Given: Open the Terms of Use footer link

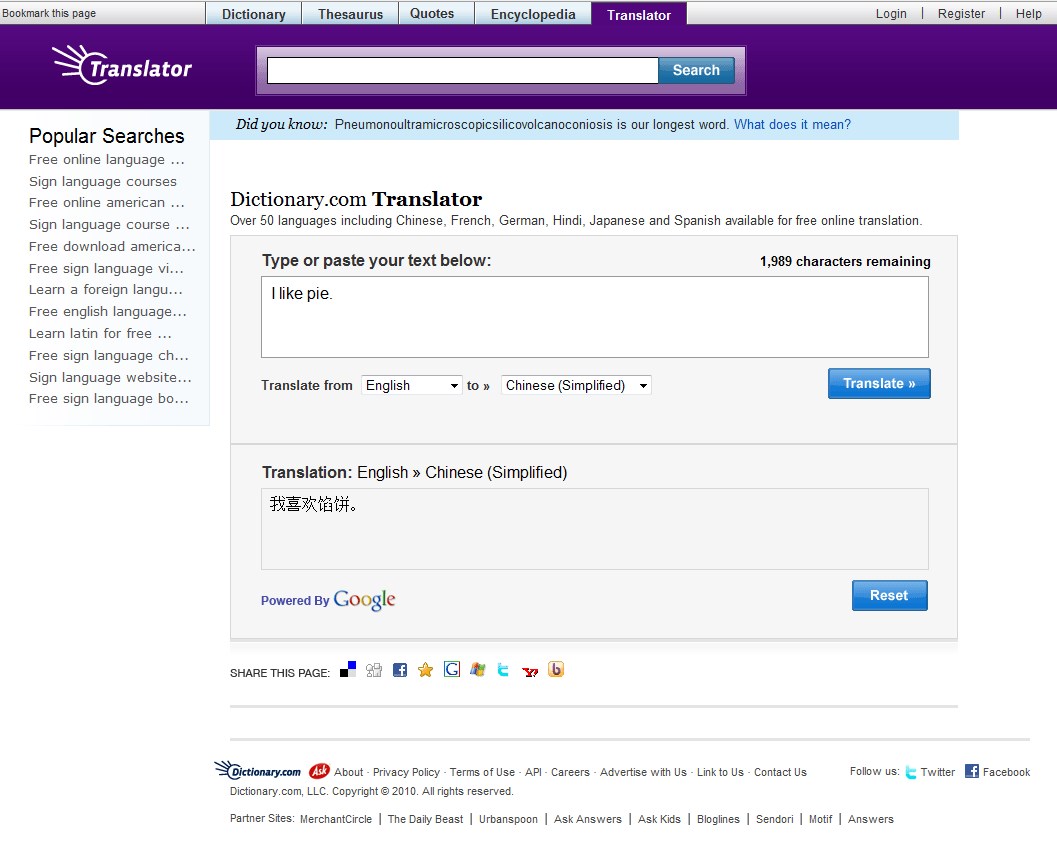Looking at the screenshot, I should tap(482, 772).
